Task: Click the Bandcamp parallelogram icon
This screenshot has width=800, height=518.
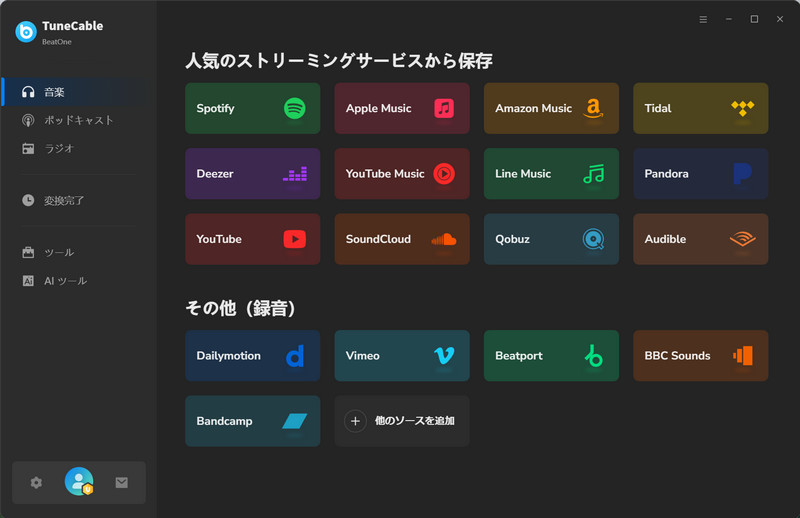Action: (x=294, y=421)
